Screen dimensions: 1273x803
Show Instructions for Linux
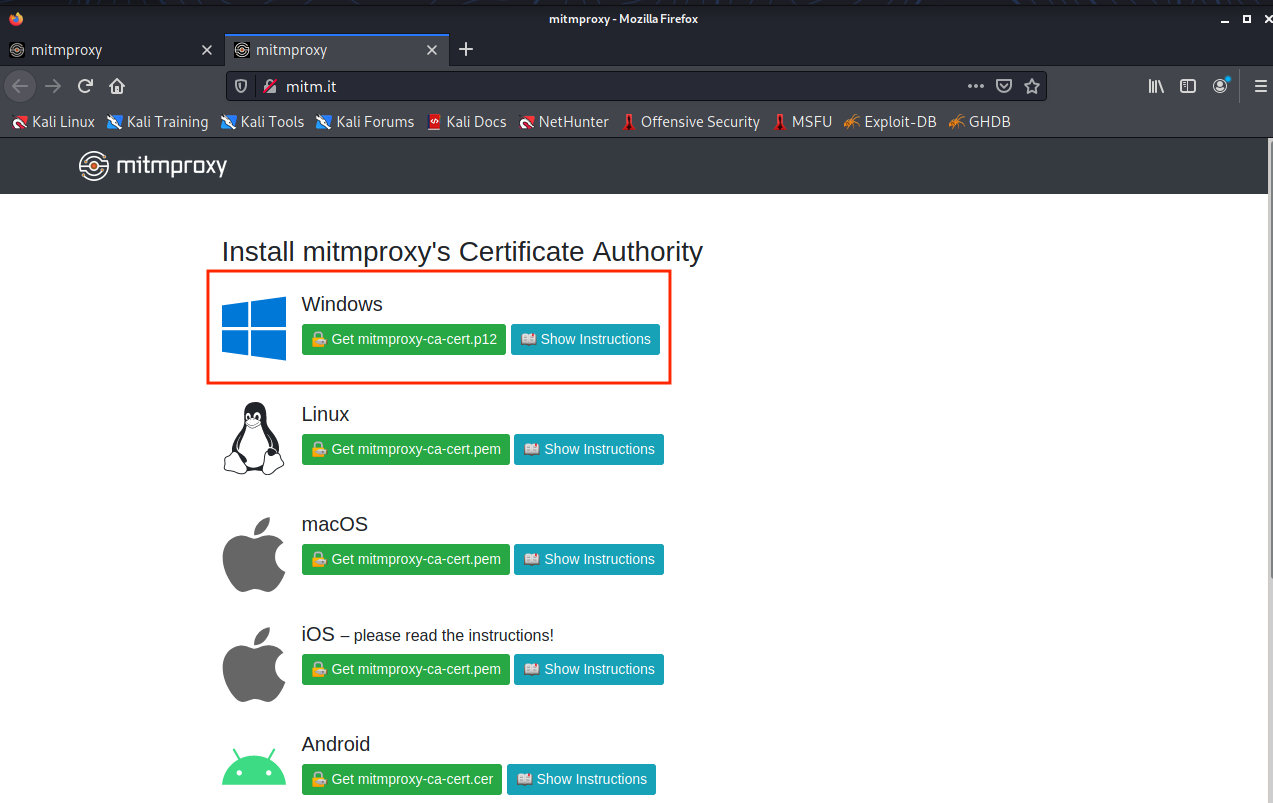point(589,450)
